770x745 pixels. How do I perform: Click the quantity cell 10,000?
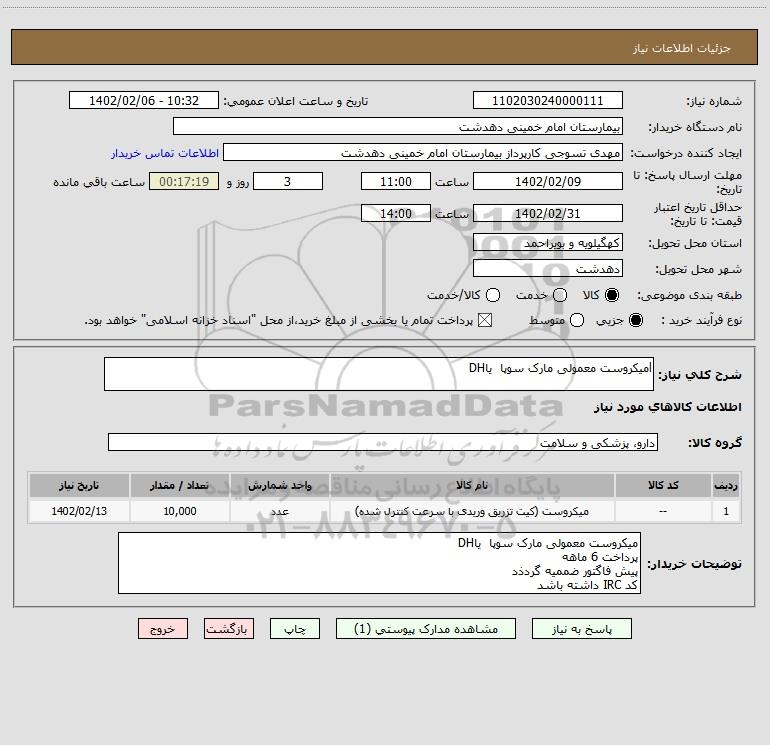[x=180, y=511]
